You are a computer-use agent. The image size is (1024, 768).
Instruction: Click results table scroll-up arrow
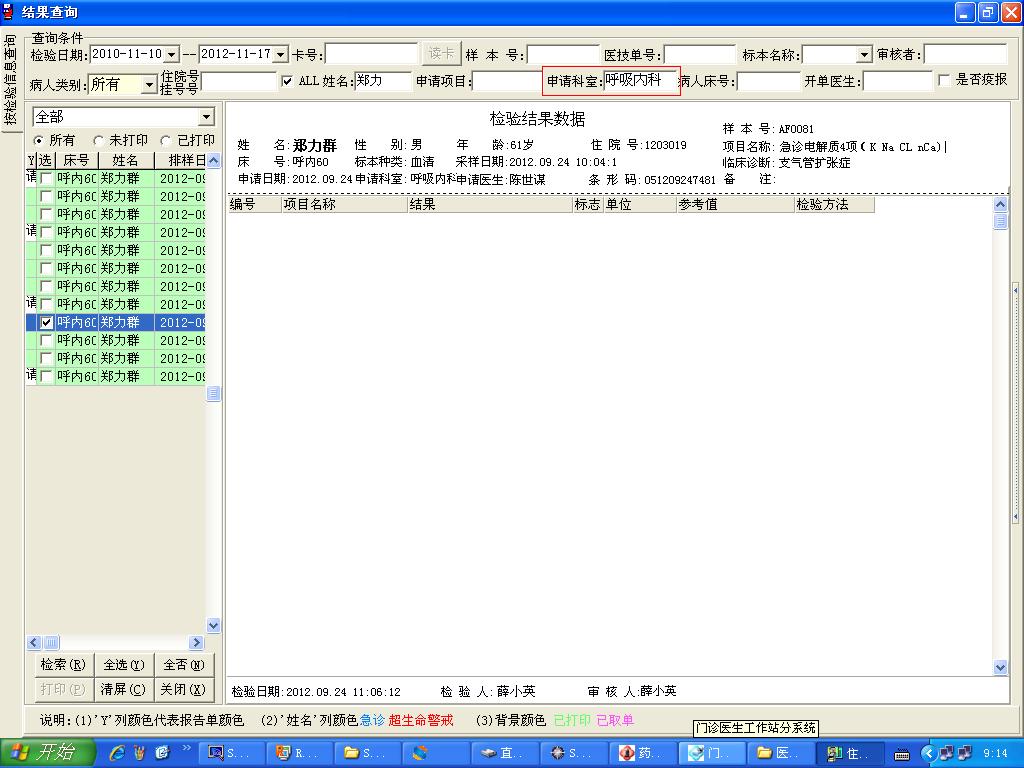point(1000,204)
